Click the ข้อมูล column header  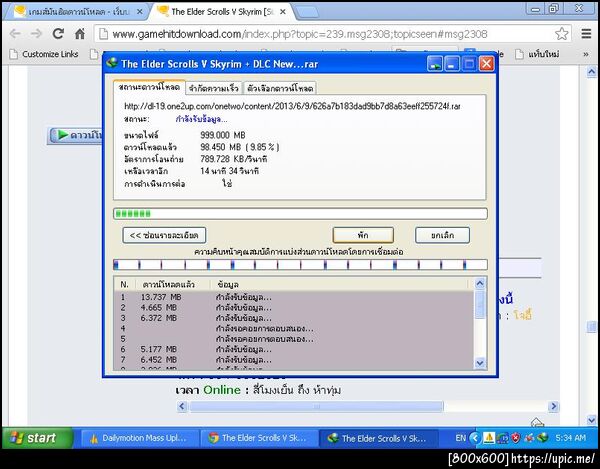click(x=339, y=284)
